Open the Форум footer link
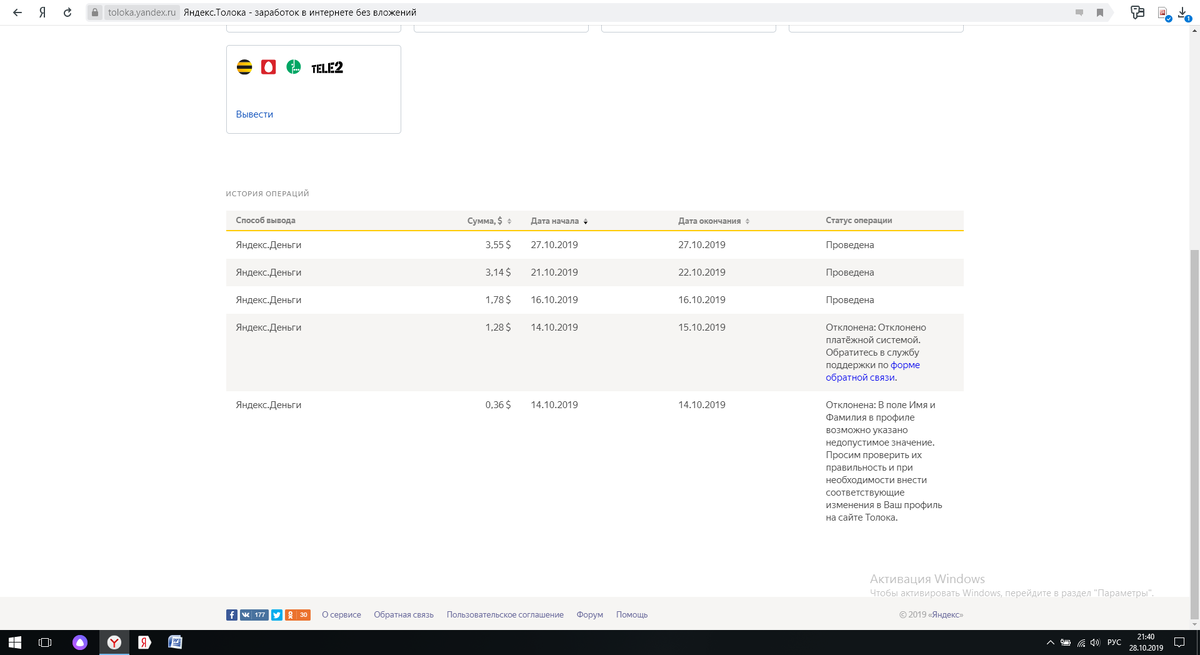 click(x=590, y=615)
